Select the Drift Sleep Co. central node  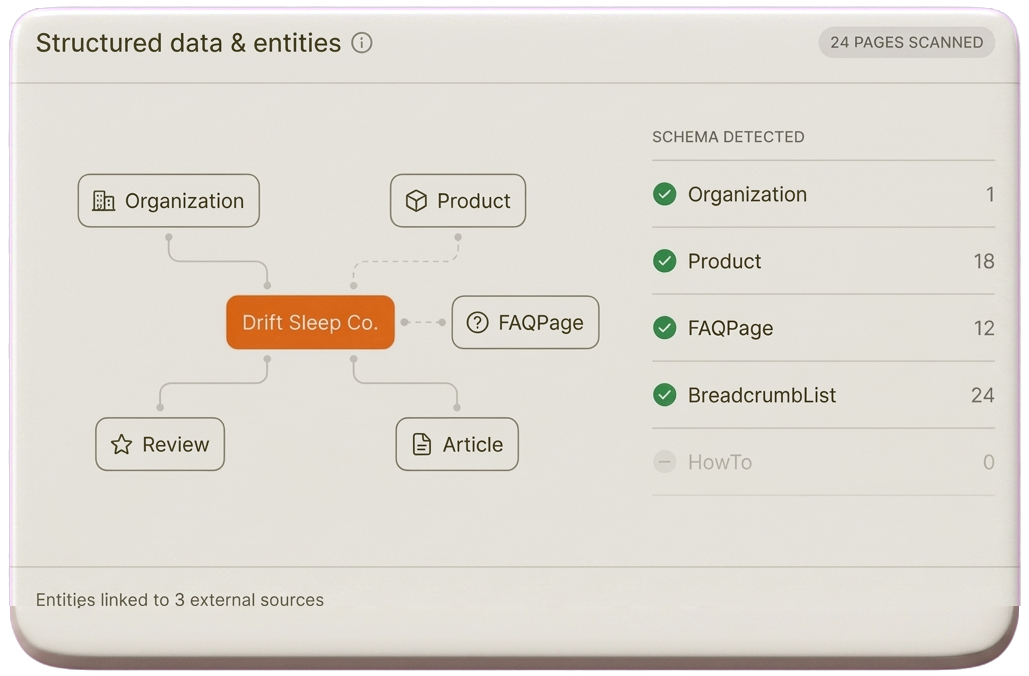[x=310, y=322]
